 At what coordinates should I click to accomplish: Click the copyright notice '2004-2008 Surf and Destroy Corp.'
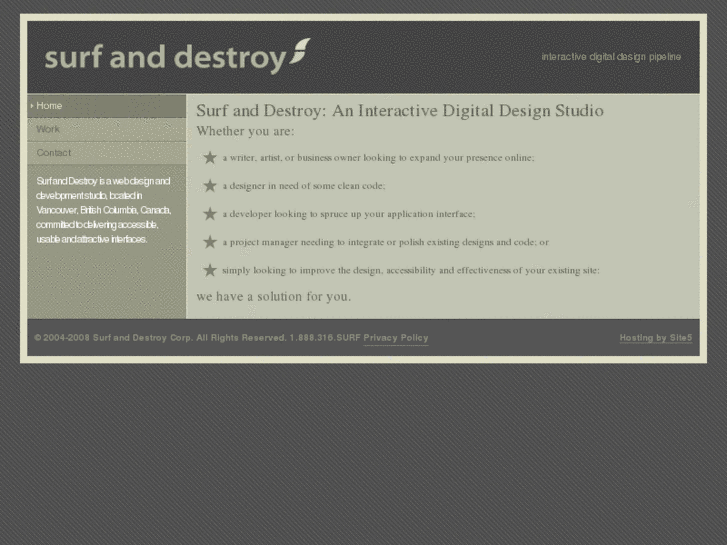coord(113,338)
